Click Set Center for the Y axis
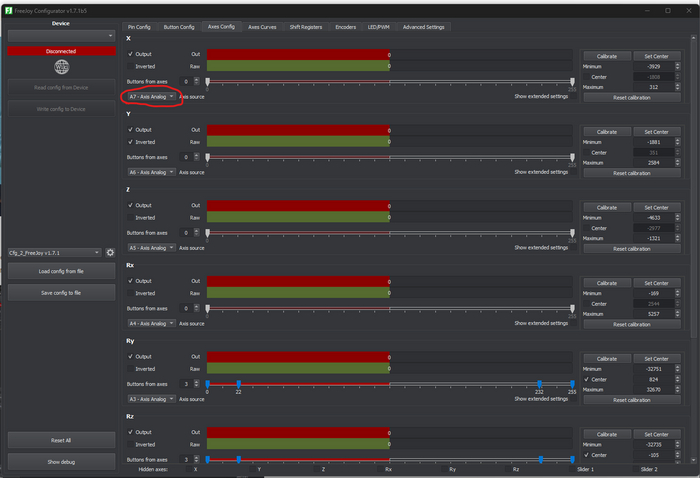The width and height of the screenshot is (700, 478). [x=656, y=132]
